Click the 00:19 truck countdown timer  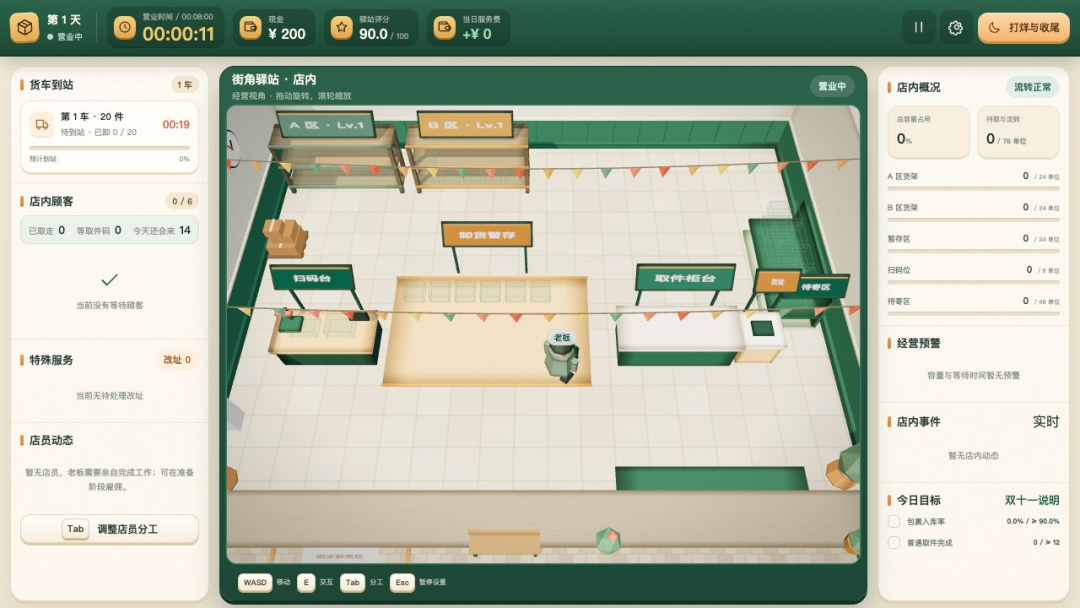[176, 125]
